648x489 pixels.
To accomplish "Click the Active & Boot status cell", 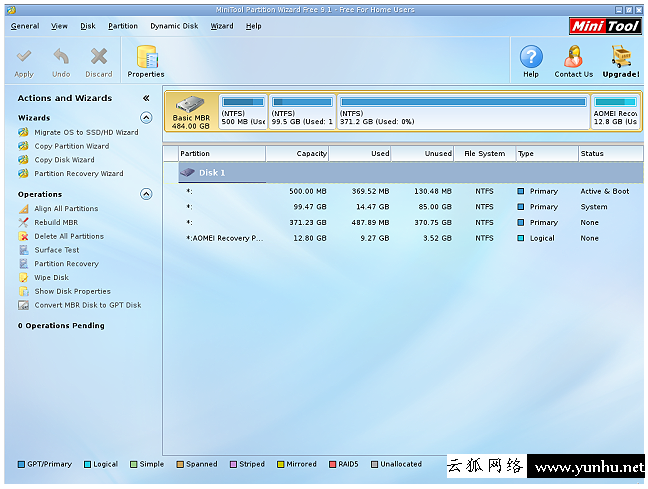I will [x=605, y=191].
